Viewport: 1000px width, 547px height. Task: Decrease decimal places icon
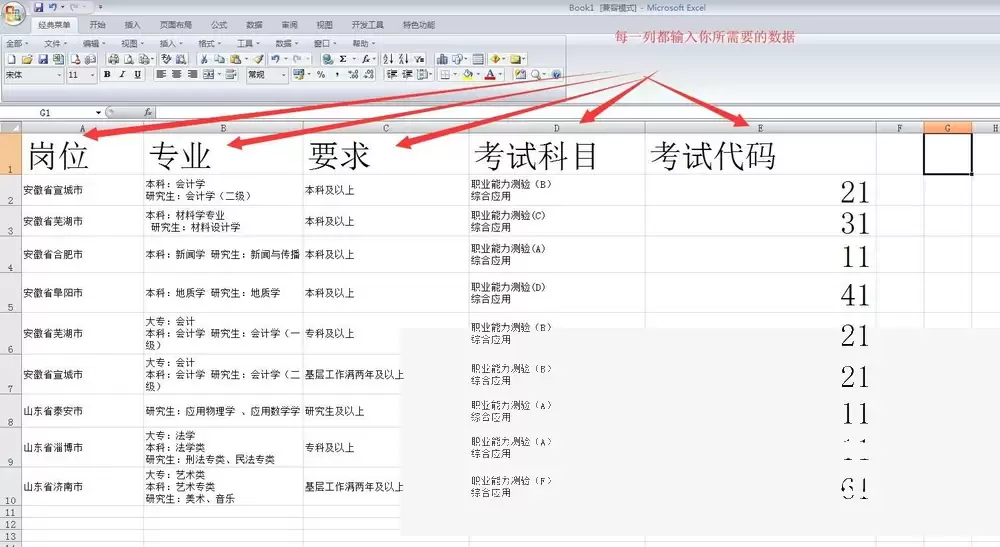point(369,75)
